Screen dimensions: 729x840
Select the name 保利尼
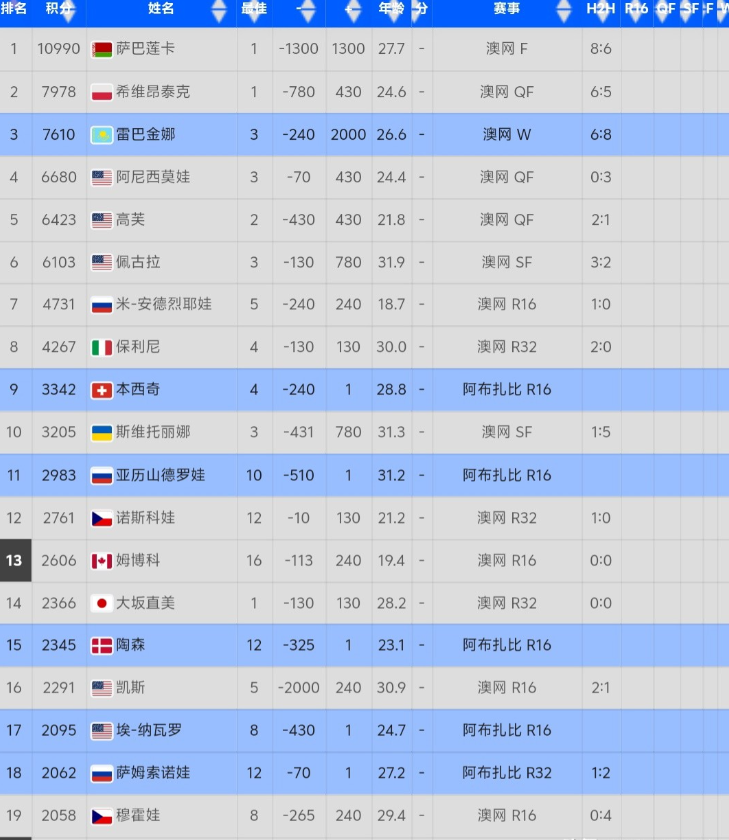tap(138, 347)
